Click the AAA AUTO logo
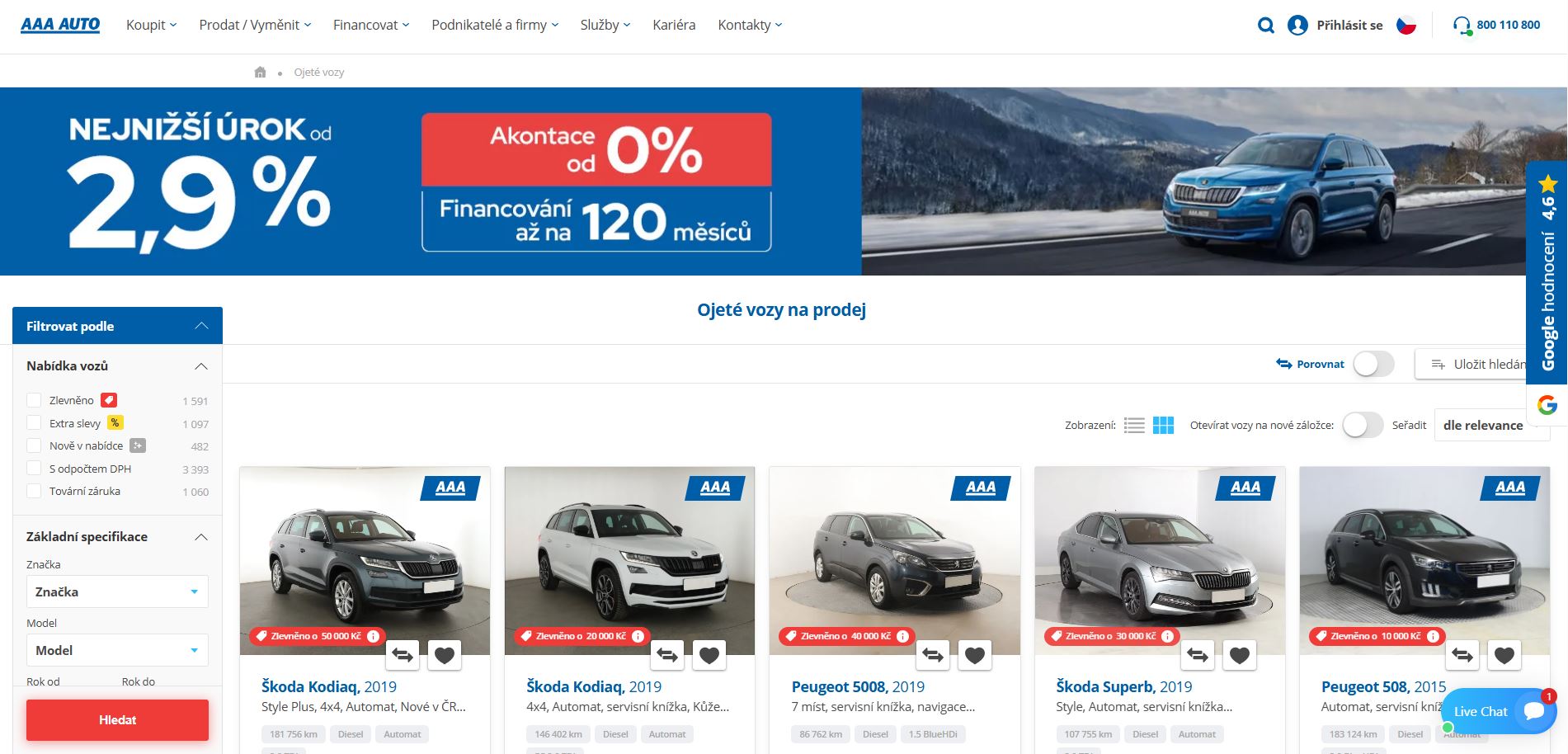 (x=60, y=25)
